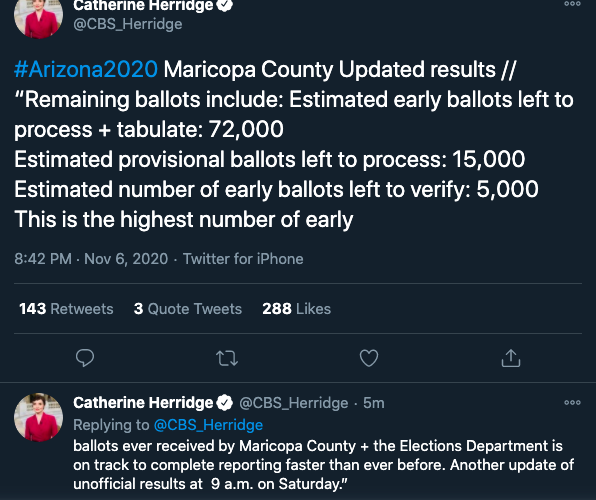The image size is (596, 500).
Task: Click the 5m timestamp on the reply
Action: click(x=374, y=403)
